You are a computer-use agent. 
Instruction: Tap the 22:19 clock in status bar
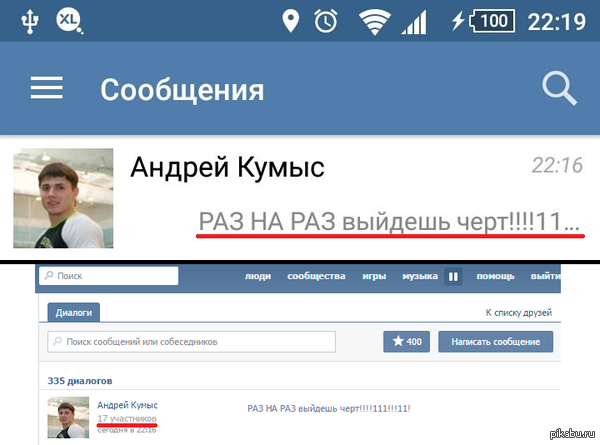click(557, 21)
